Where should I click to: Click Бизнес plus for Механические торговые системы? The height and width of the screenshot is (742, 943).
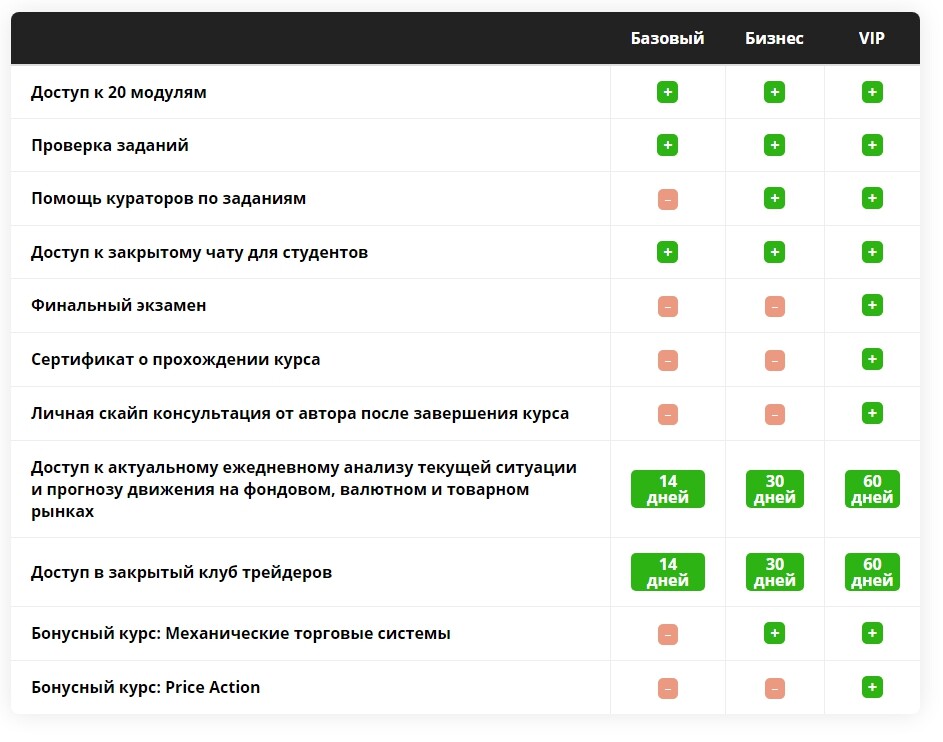[x=774, y=633]
